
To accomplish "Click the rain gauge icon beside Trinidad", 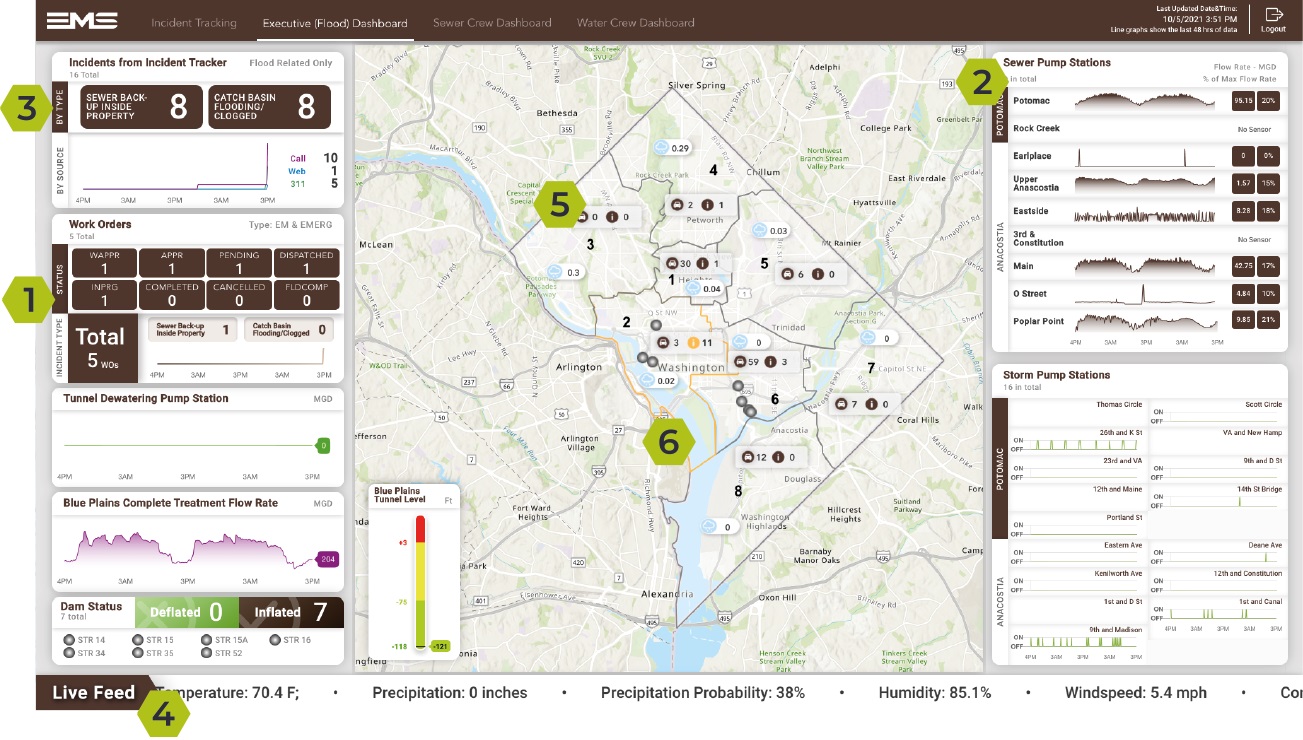I will [740, 342].
